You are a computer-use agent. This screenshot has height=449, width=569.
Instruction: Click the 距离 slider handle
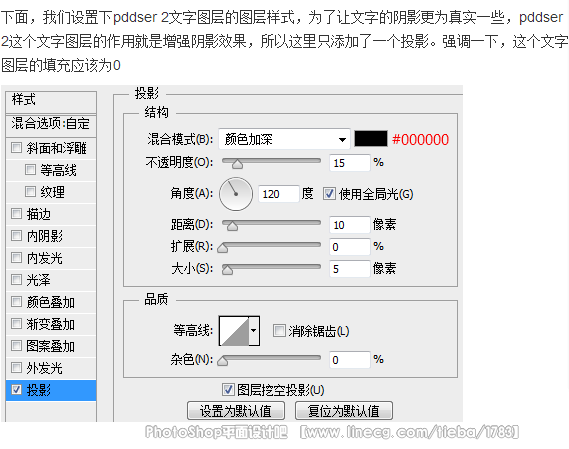click(x=232, y=226)
